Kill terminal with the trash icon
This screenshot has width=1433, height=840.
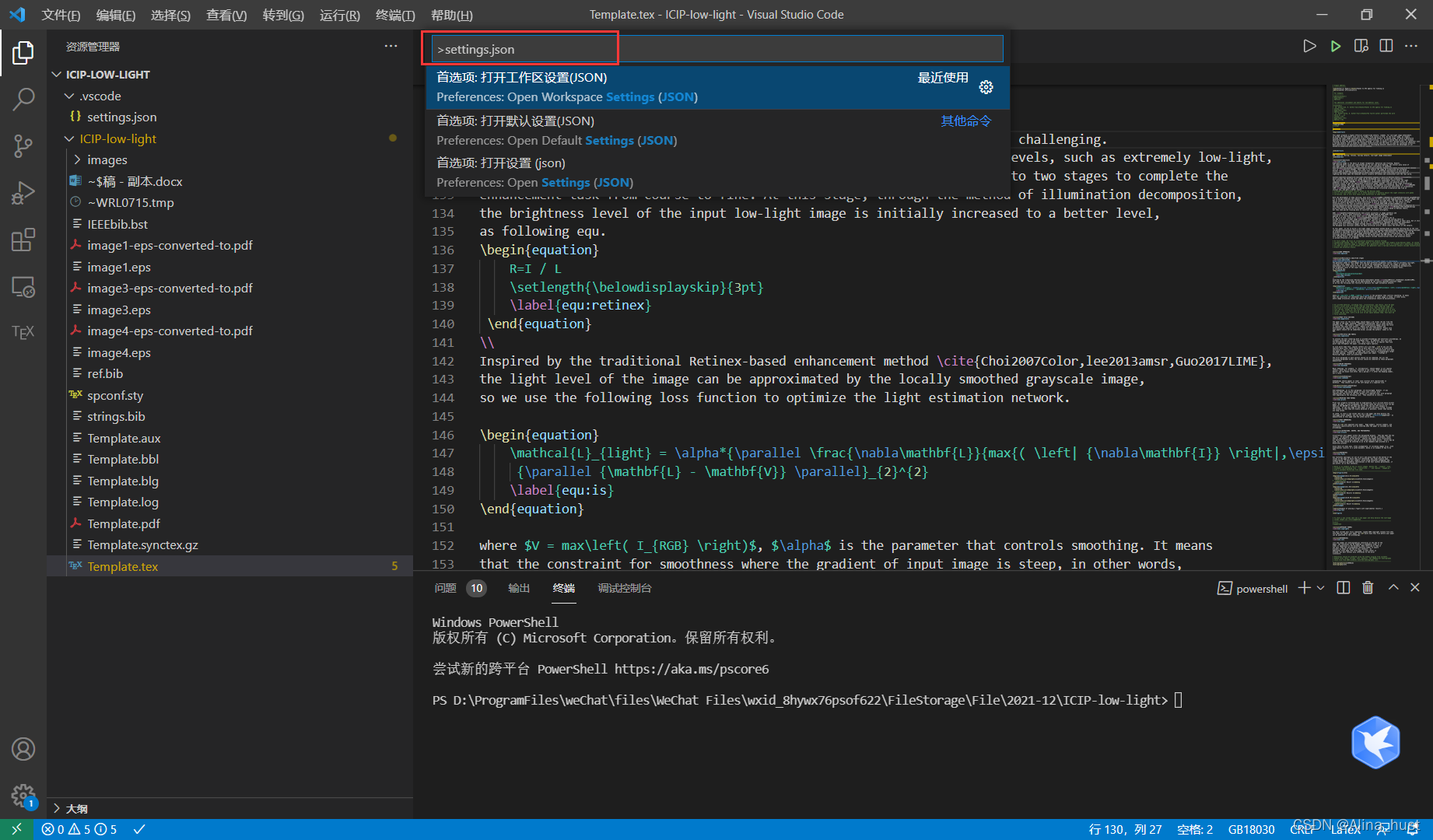point(1368,588)
